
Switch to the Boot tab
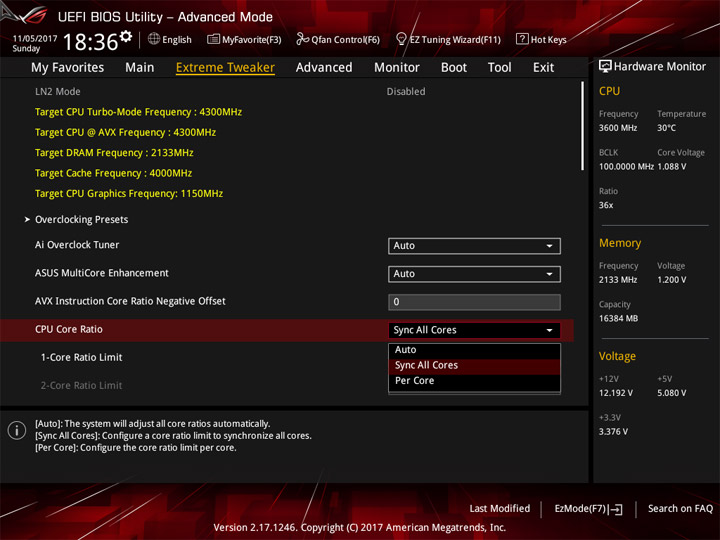pyautogui.click(x=454, y=68)
